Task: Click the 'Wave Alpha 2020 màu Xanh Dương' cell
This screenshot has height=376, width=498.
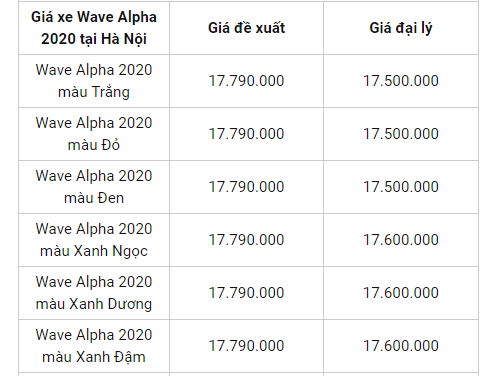Action: click(x=94, y=293)
